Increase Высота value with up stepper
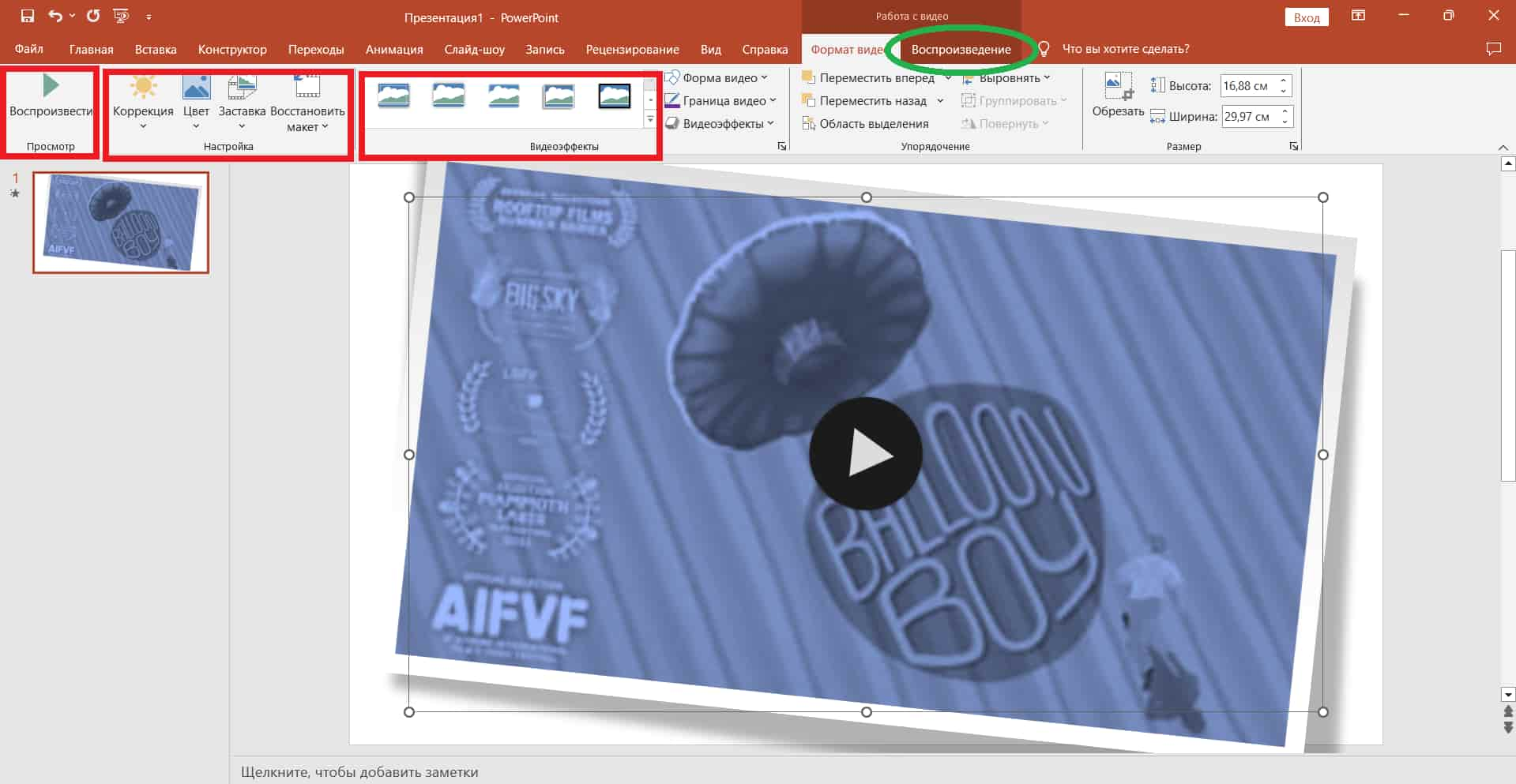The height and width of the screenshot is (784, 1516). pos(1285,81)
